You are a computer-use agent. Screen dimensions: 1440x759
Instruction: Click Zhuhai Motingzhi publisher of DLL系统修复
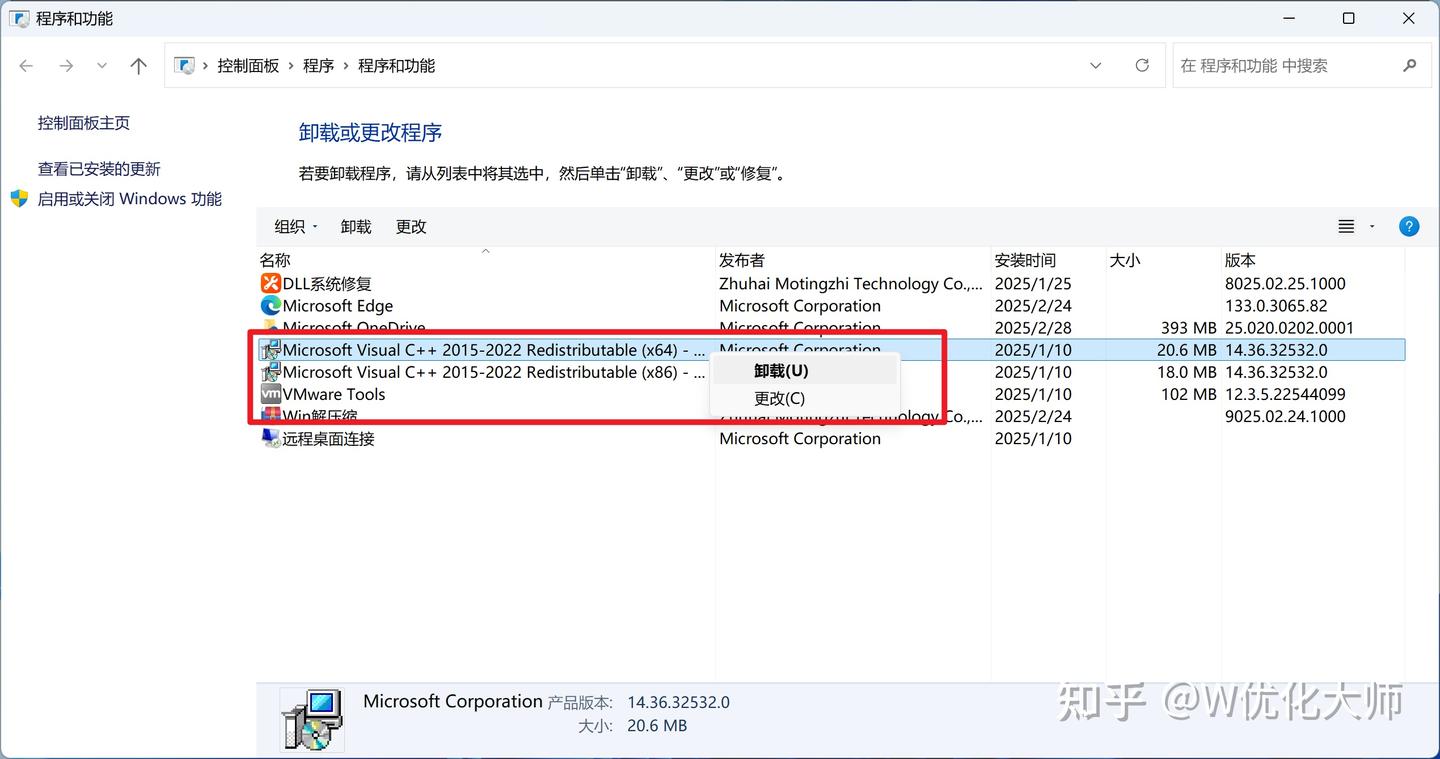[851, 284]
